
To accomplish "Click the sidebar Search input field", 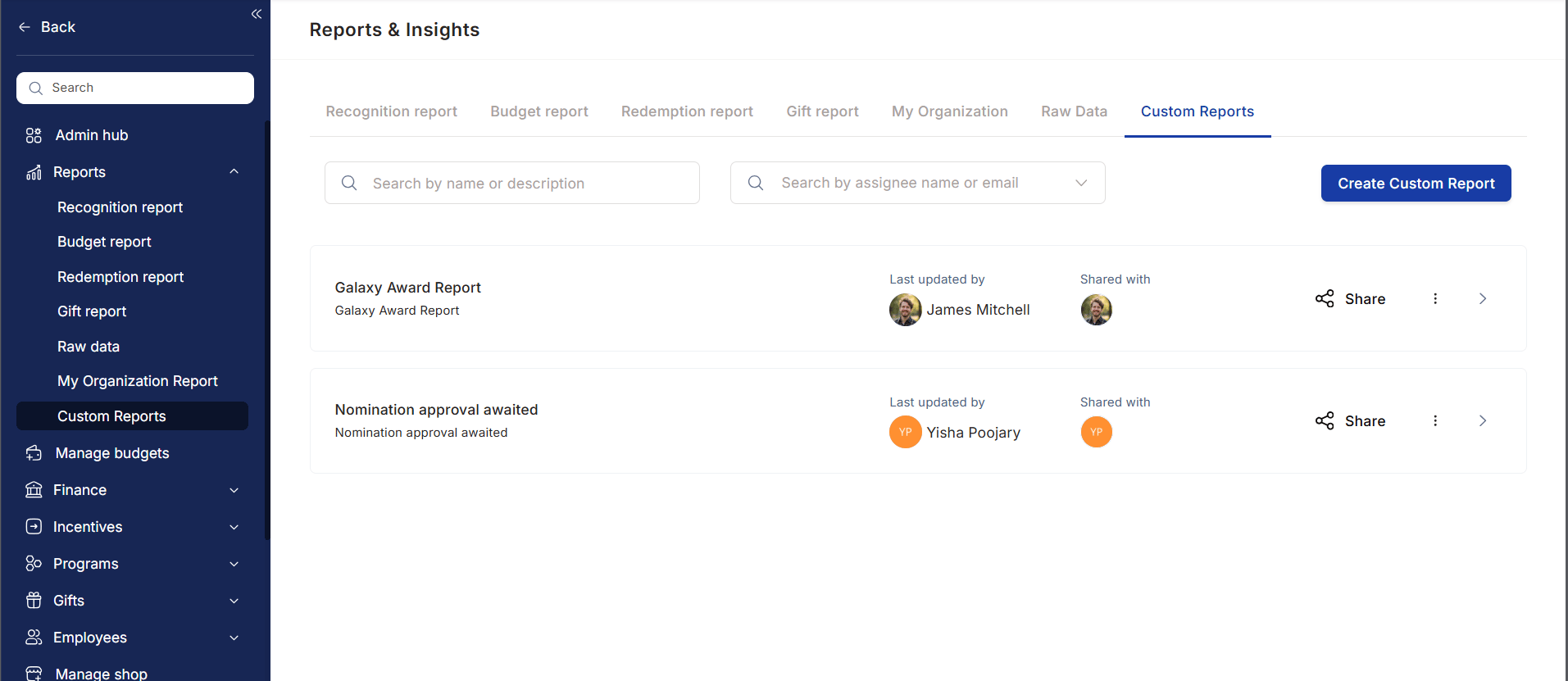I will tap(135, 88).
